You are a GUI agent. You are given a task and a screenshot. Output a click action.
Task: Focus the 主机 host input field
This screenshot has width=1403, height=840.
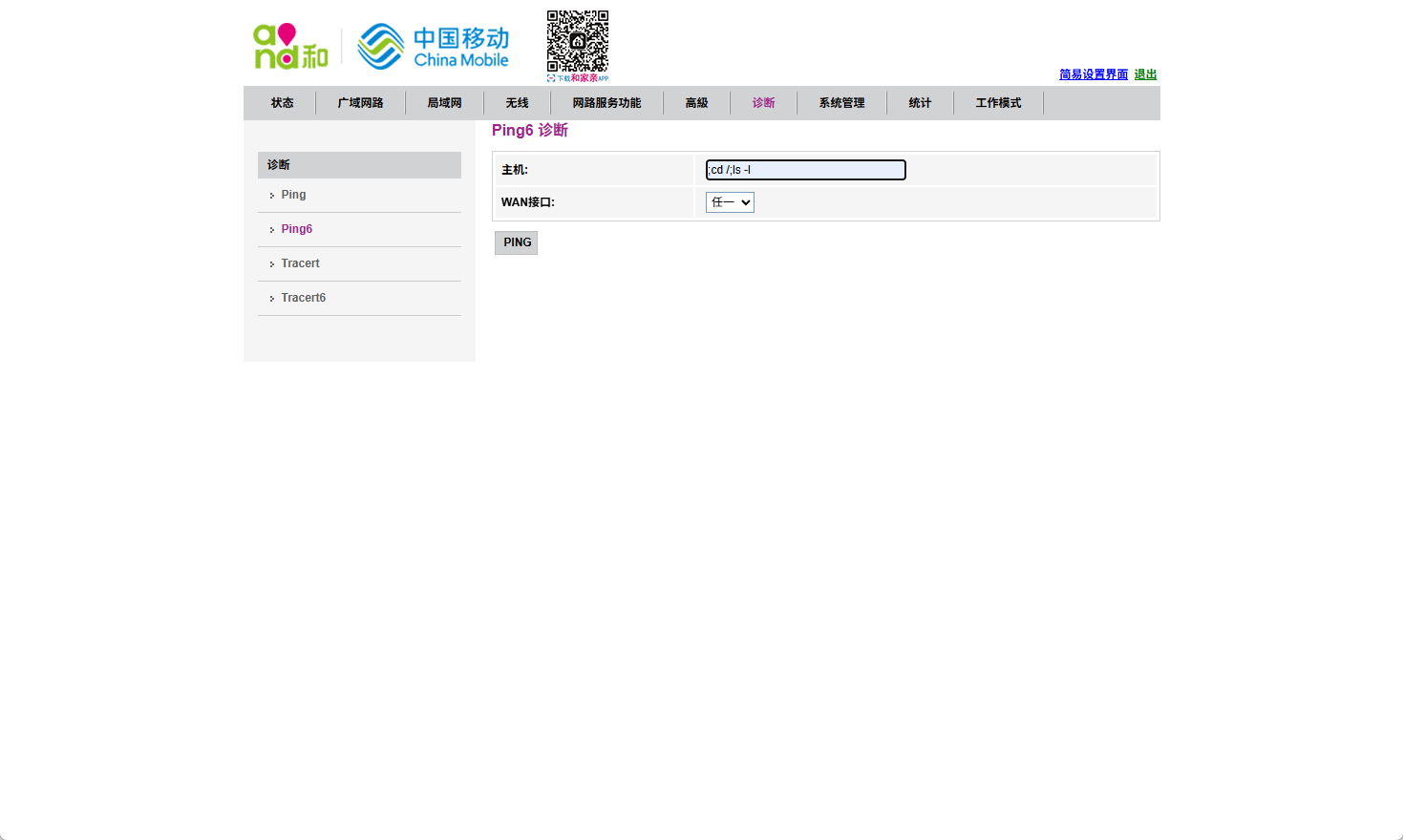point(805,170)
